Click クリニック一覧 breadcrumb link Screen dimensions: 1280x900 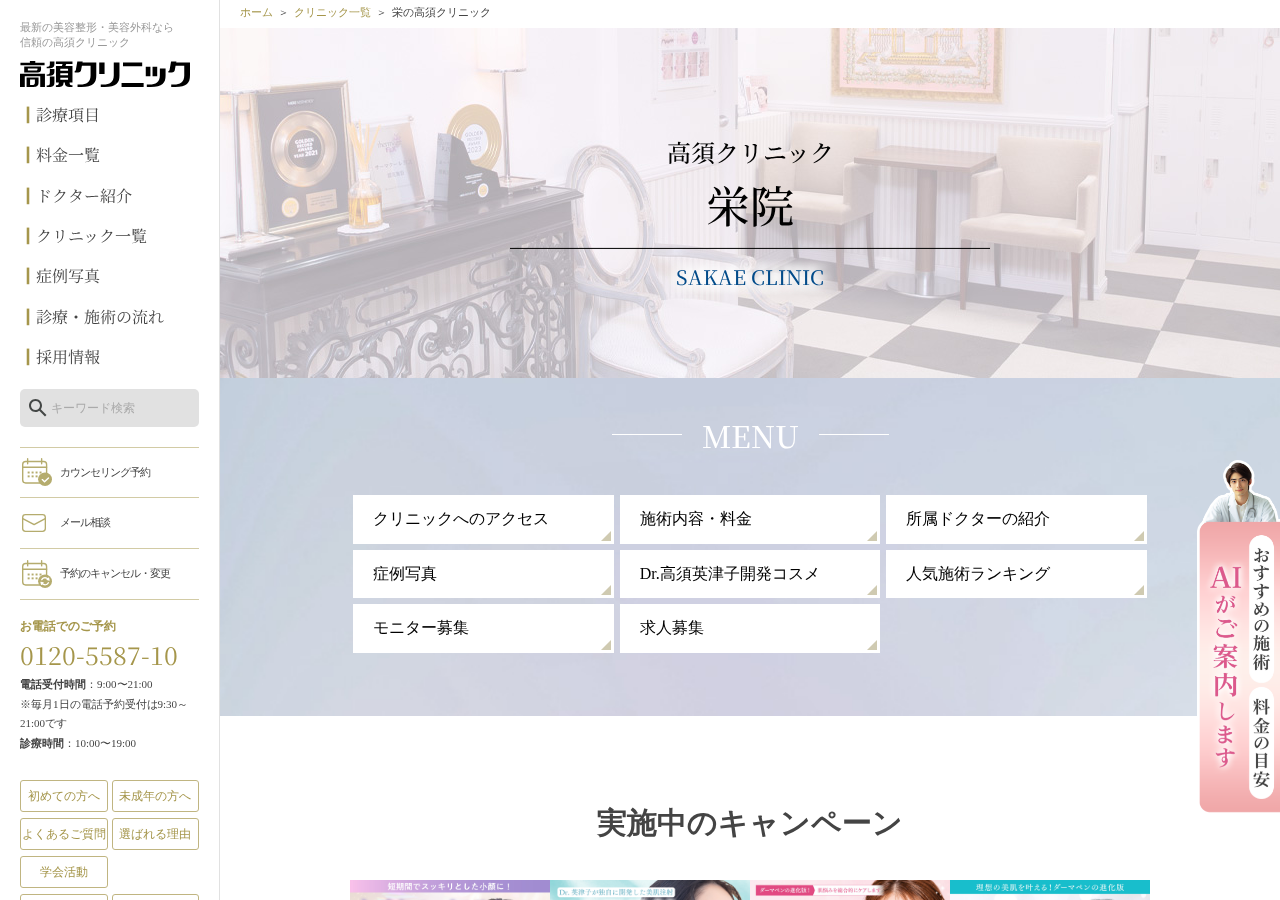(332, 12)
